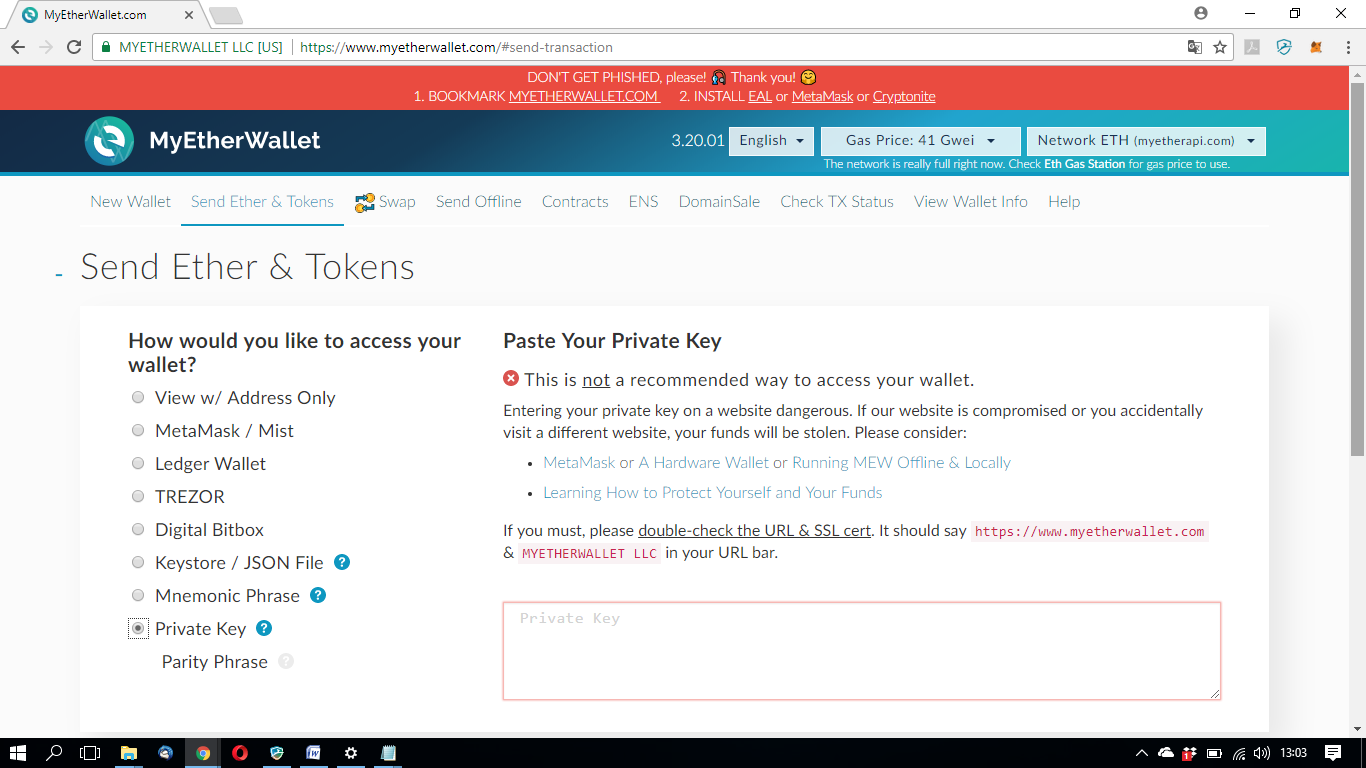
Task: Click the Adobe Acrobat PDF extension icon
Action: [1252, 47]
